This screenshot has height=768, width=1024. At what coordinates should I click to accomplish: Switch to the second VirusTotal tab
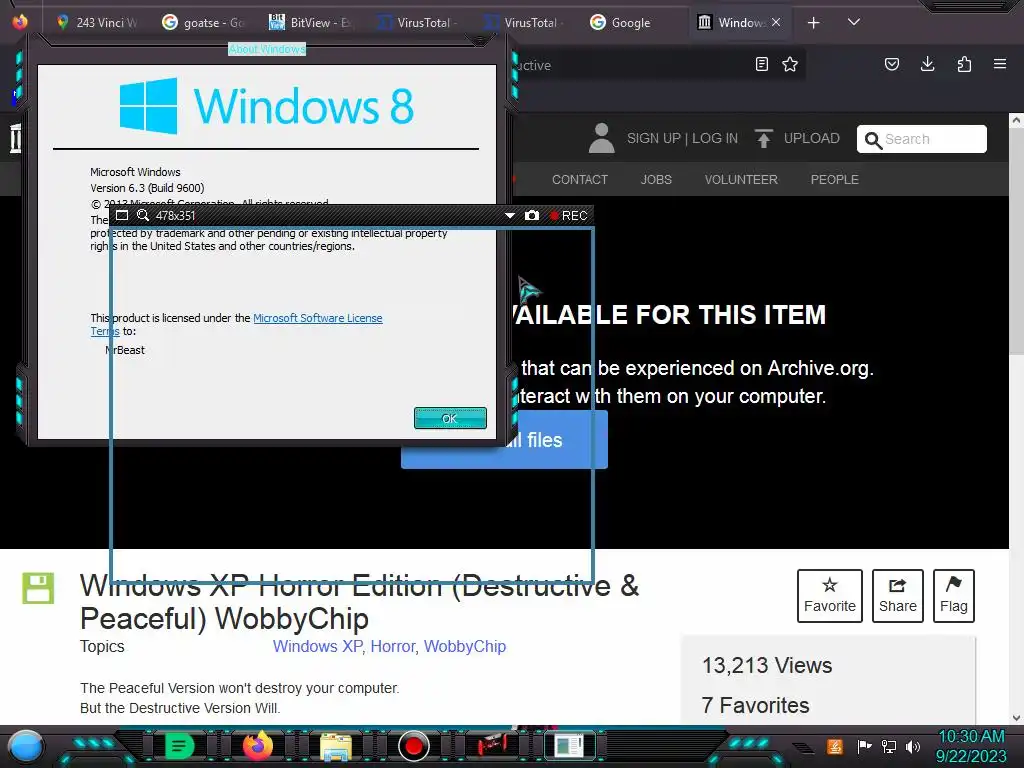pos(525,22)
